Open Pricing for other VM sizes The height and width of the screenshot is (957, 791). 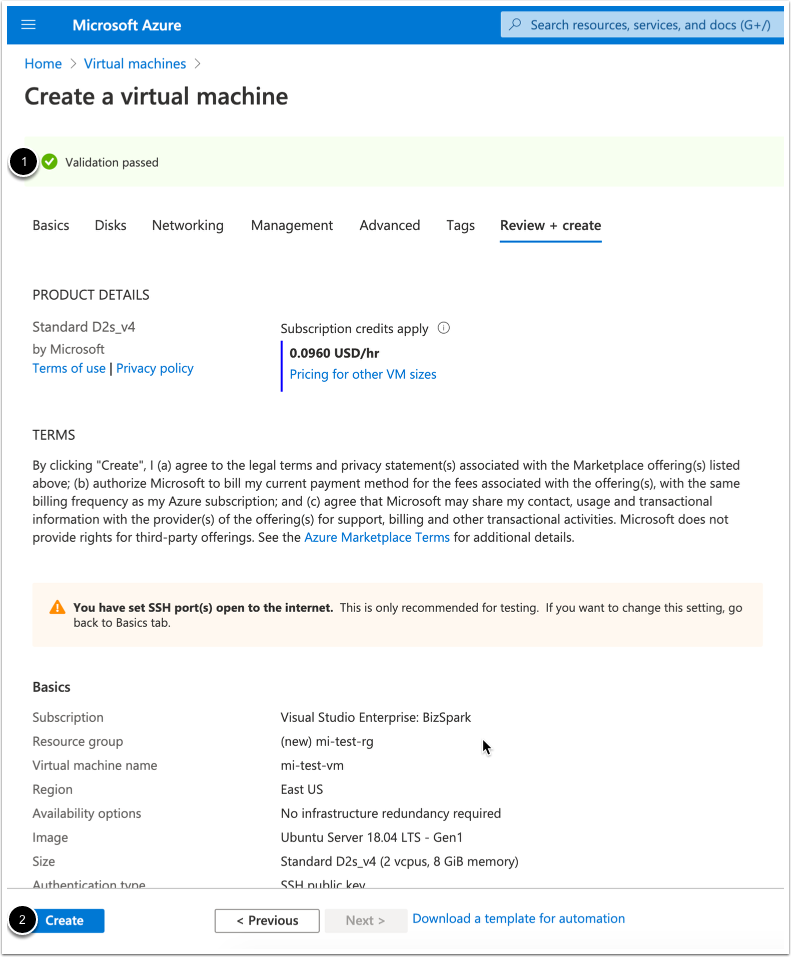363,374
